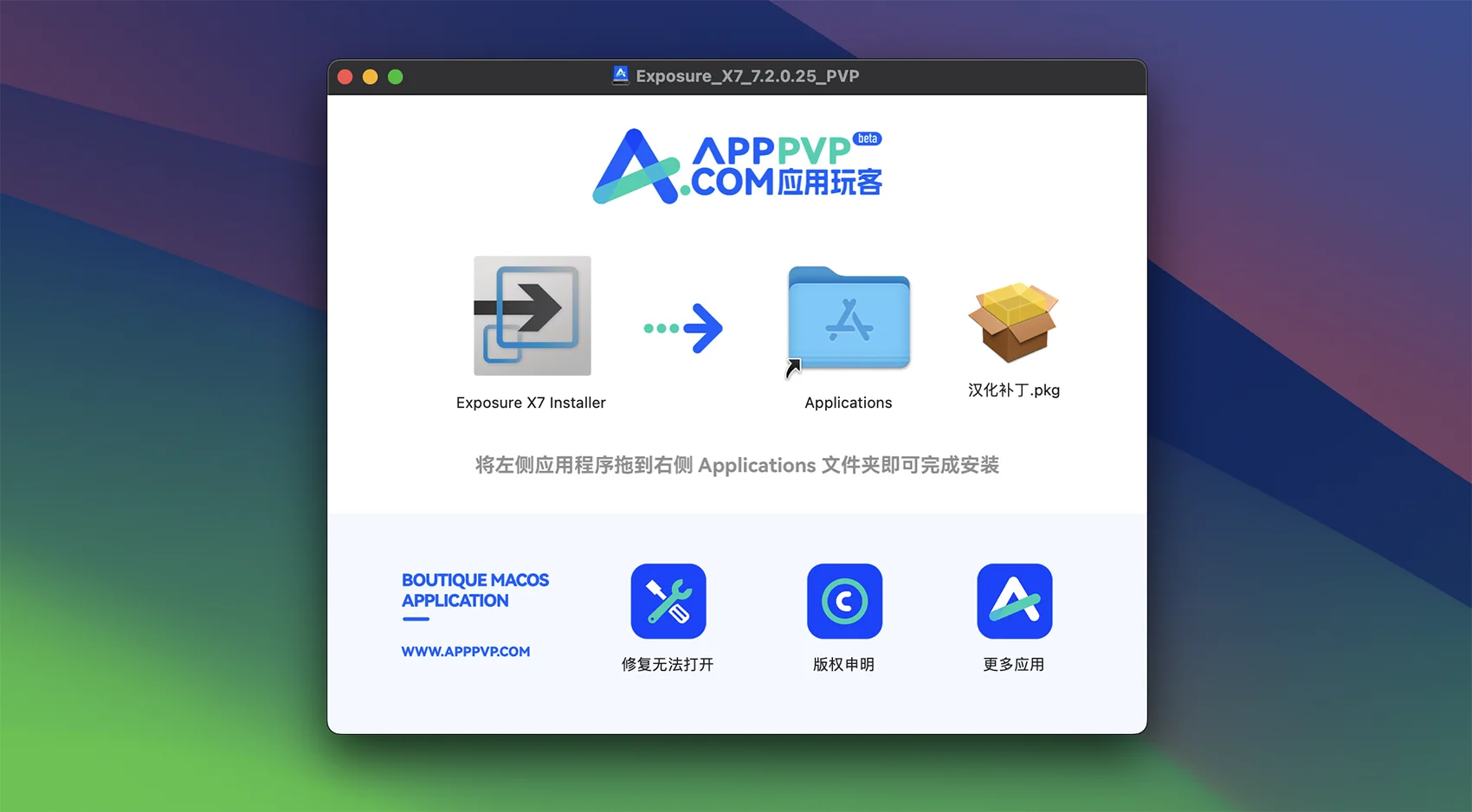Click the 版权申明 label
This screenshot has height=812, width=1472.
pyautogui.click(x=844, y=665)
